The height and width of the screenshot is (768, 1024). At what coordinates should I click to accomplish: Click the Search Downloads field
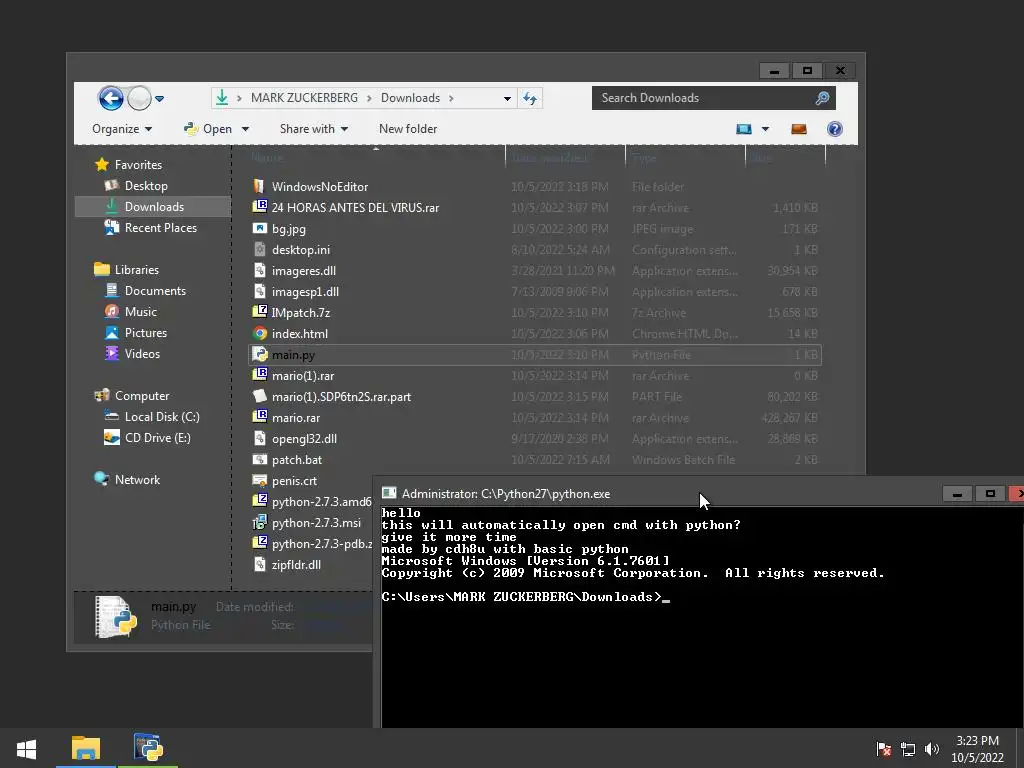pyautogui.click(x=713, y=98)
